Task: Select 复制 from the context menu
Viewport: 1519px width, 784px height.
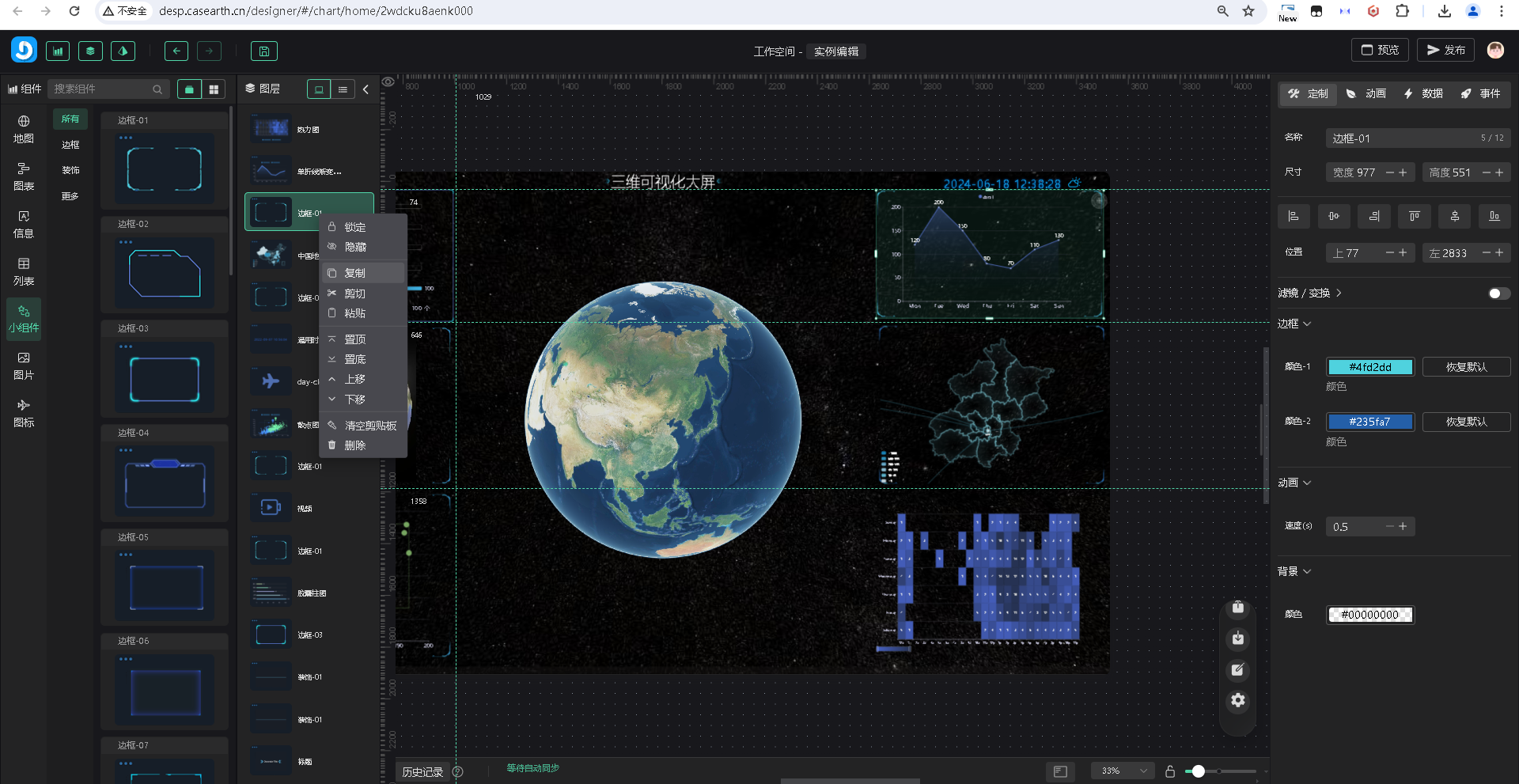Action: coord(355,273)
